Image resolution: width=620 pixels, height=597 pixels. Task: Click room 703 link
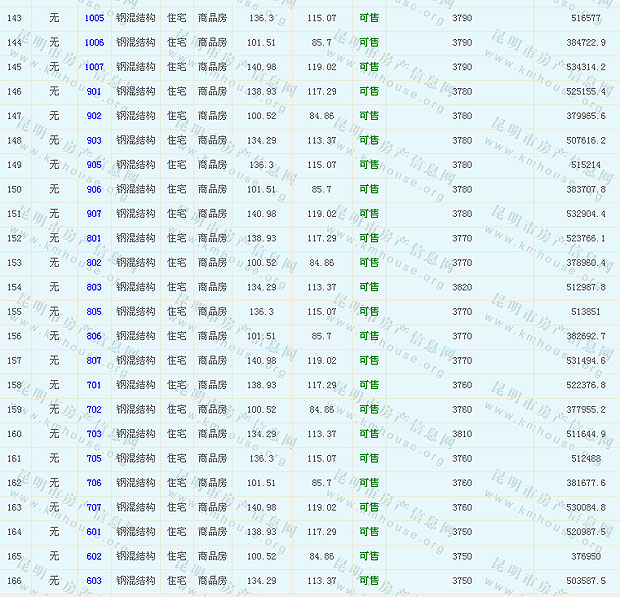point(94,434)
